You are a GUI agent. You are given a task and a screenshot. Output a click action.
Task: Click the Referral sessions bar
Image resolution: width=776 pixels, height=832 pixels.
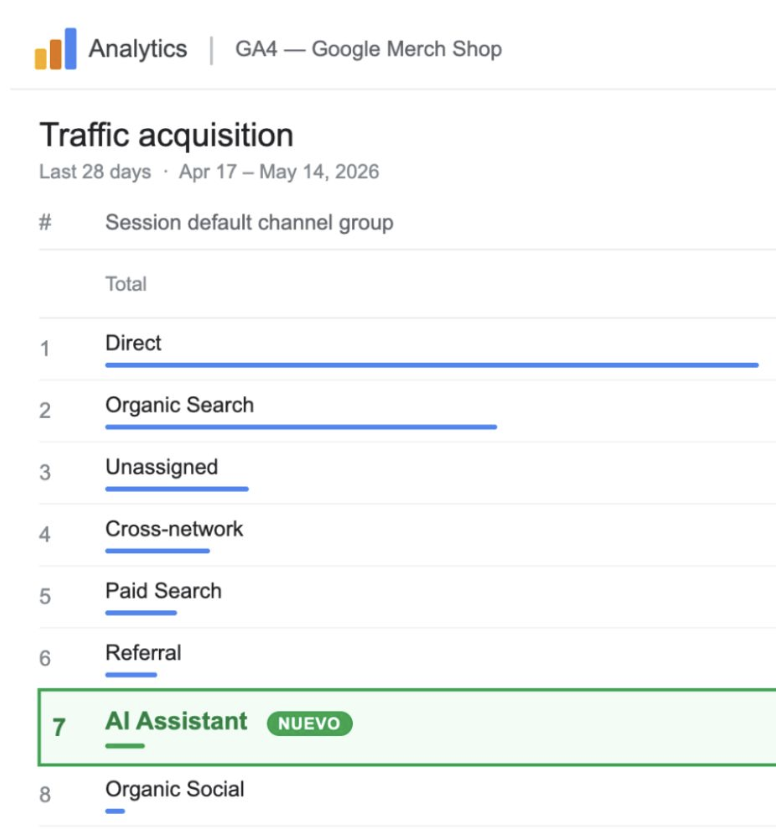(131, 675)
